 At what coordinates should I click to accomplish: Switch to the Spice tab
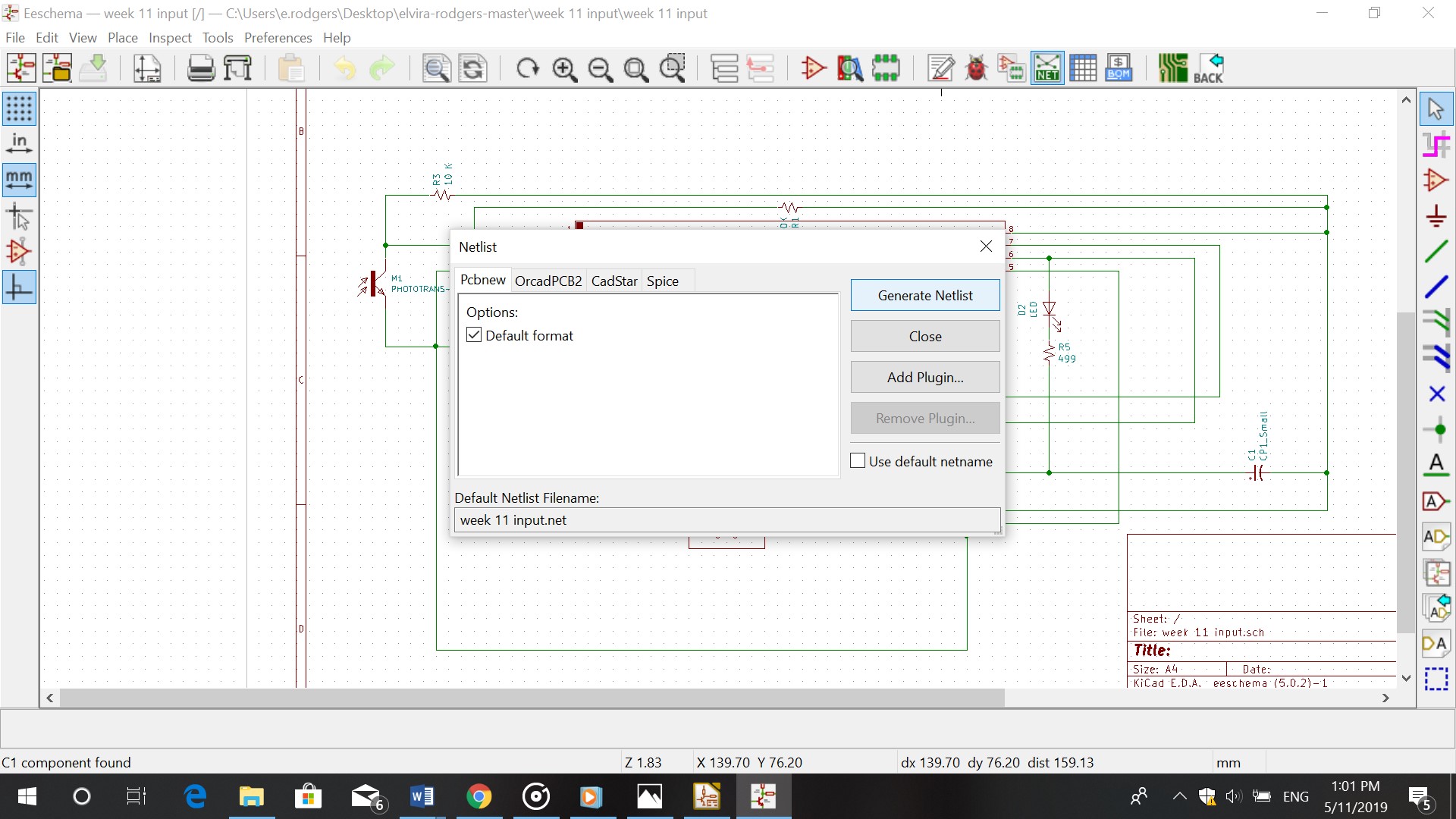[x=662, y=281]
